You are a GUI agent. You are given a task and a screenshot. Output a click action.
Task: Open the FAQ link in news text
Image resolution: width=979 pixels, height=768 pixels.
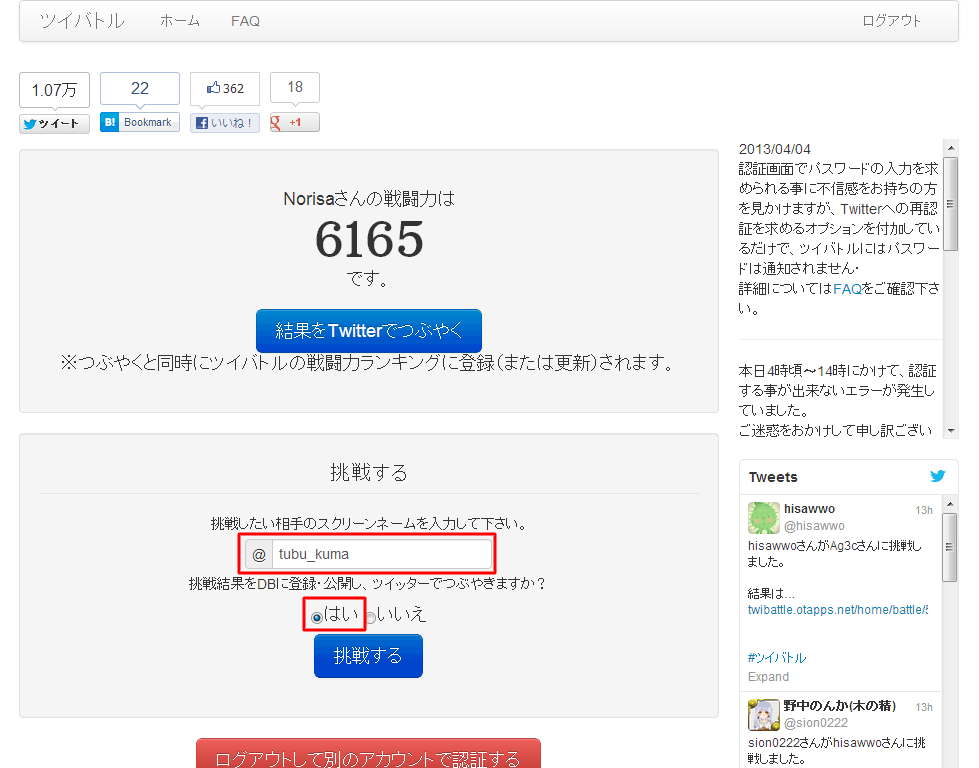[847, 288]
